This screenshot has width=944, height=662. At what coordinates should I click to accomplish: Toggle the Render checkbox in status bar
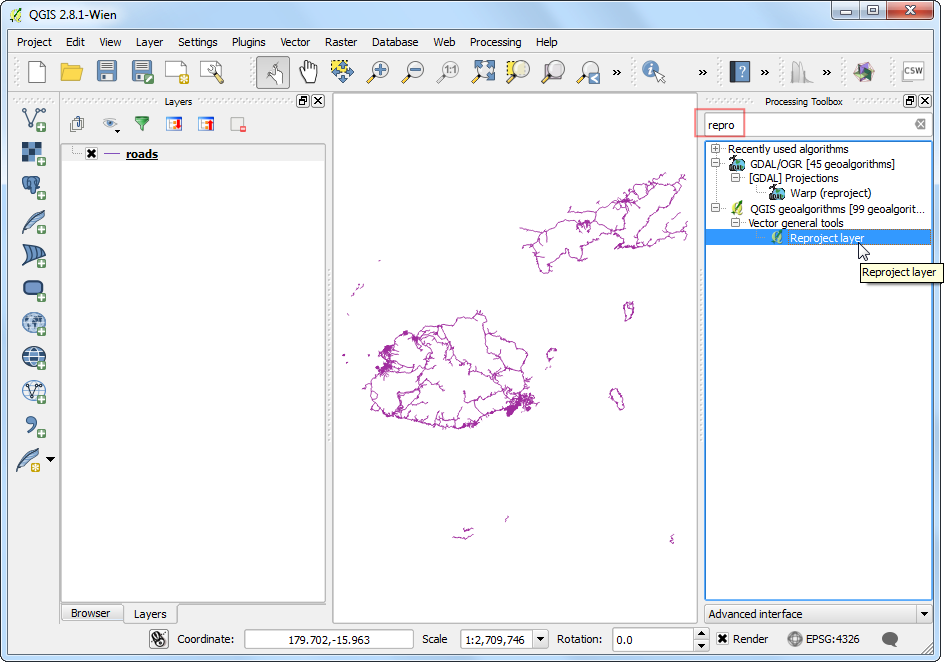coord(723,639)
